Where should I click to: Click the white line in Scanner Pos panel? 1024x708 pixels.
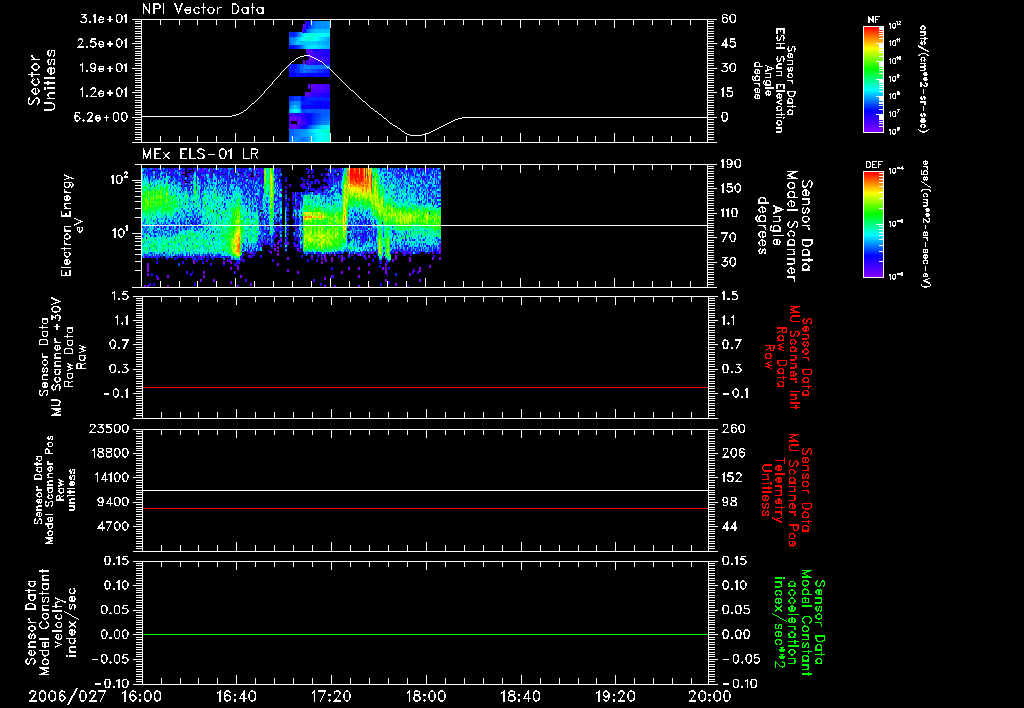click(x=424, y=490)
